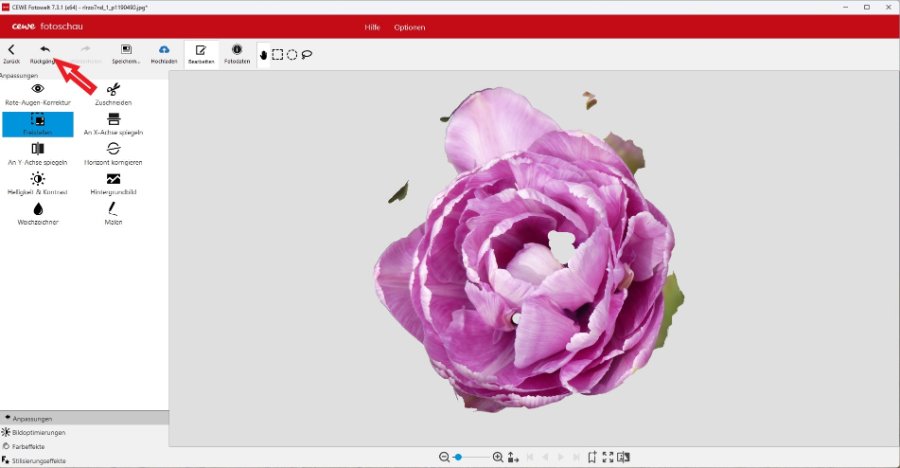Image resolution: width=900 pixels, height=468 pixels.
Task: Expand the Stilisierungseffekte section
Action: tap(40, 460)
